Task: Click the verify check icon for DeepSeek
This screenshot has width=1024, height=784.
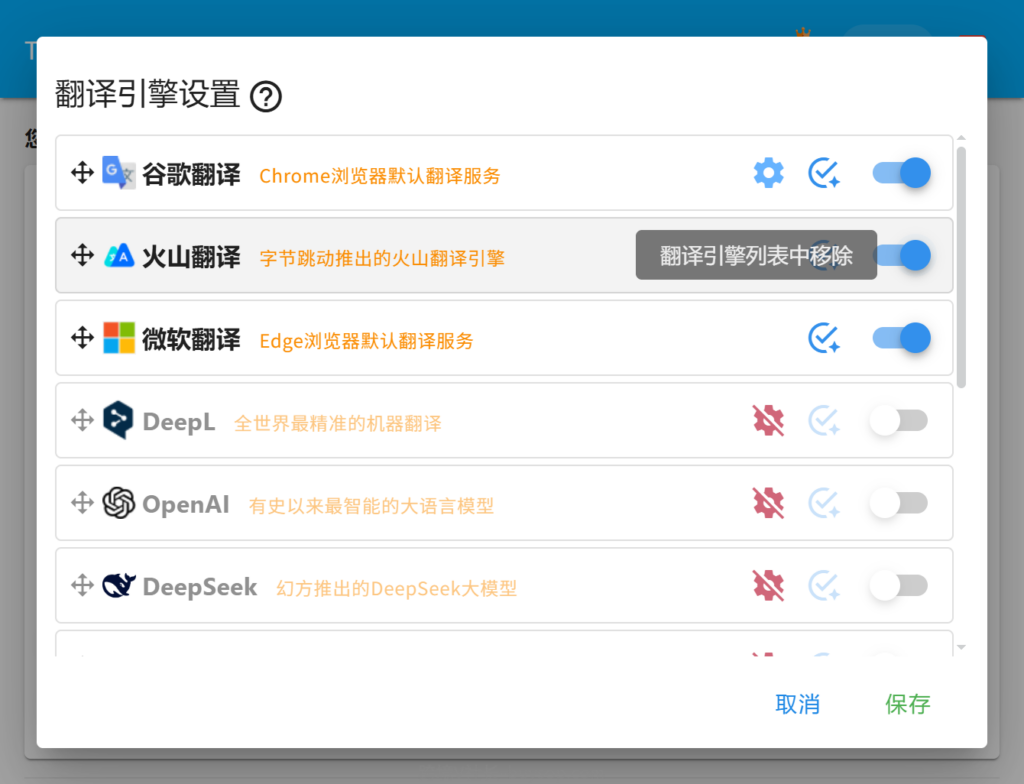Action: (824, 585)
